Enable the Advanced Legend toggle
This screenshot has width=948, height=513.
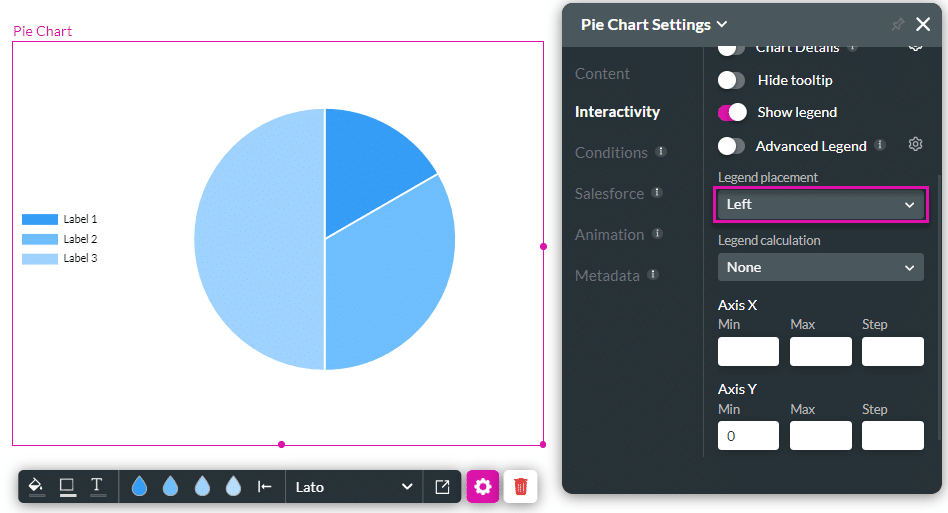point(732,146)
